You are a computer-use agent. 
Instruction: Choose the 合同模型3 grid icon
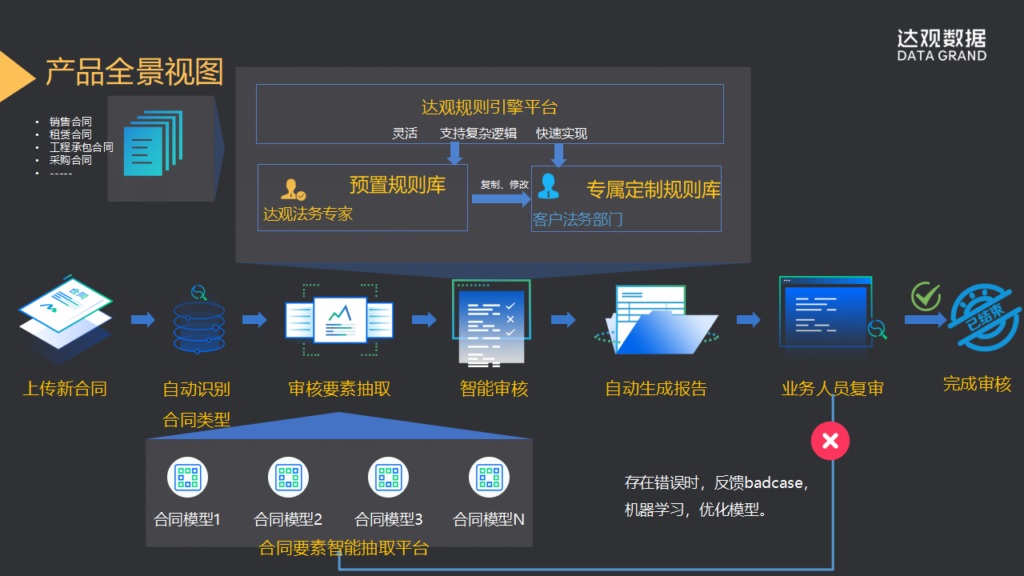[x=389, y=477]
